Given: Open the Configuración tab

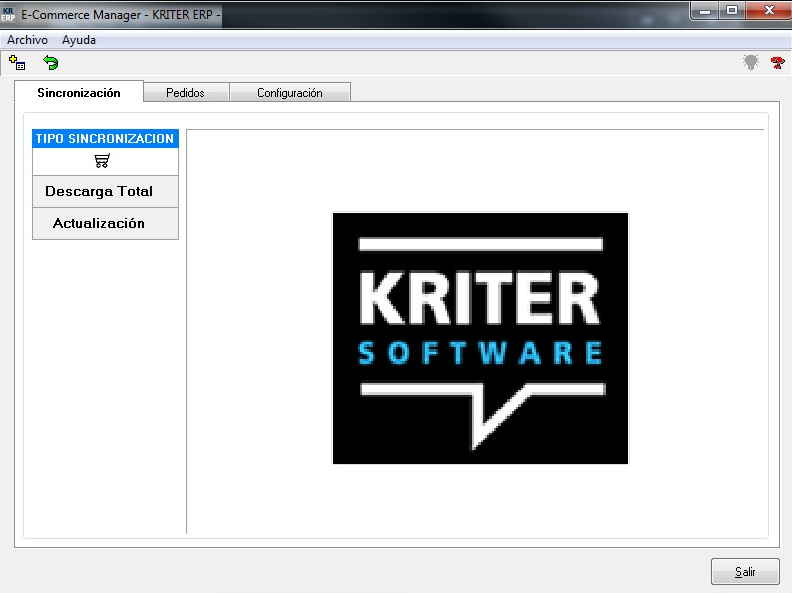Looking at the screenshot, I should [290, 93].
